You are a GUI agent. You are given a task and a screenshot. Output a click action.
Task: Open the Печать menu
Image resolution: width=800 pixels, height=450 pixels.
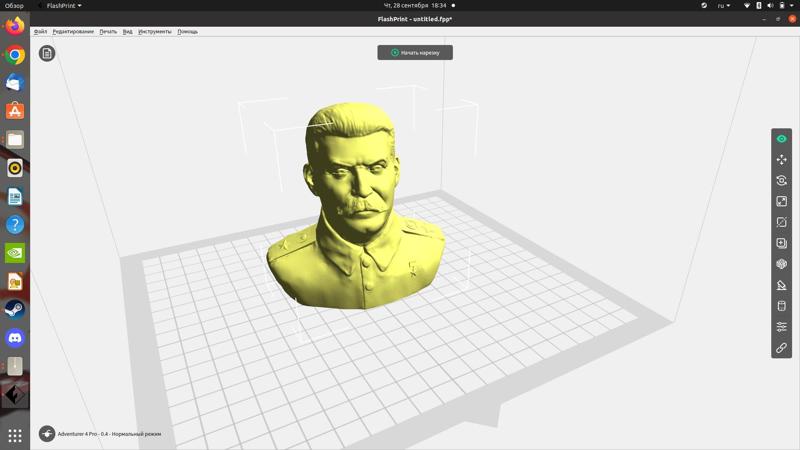(108, 32)
